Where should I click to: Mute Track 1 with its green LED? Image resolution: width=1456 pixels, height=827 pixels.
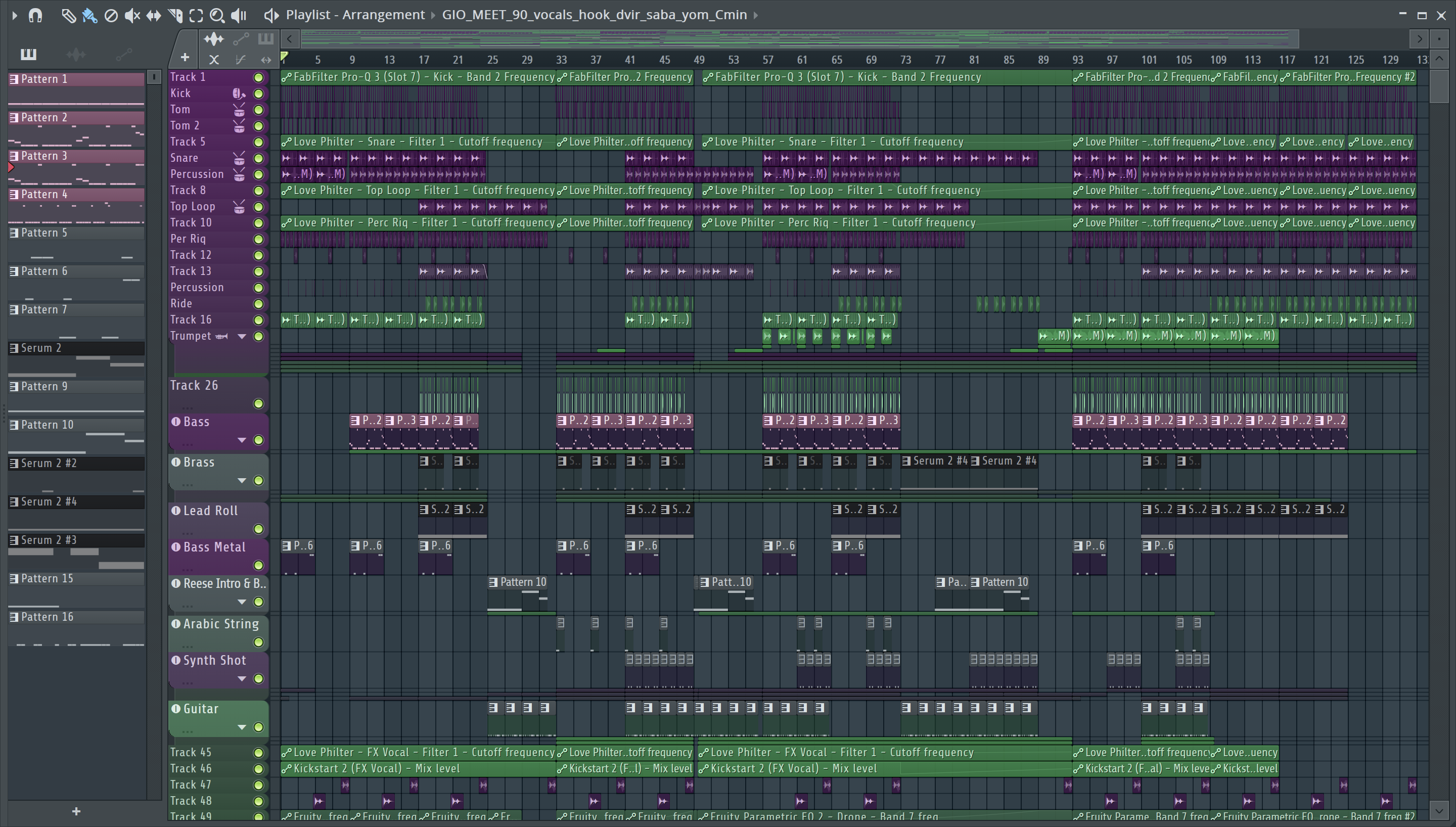(258, 77)
